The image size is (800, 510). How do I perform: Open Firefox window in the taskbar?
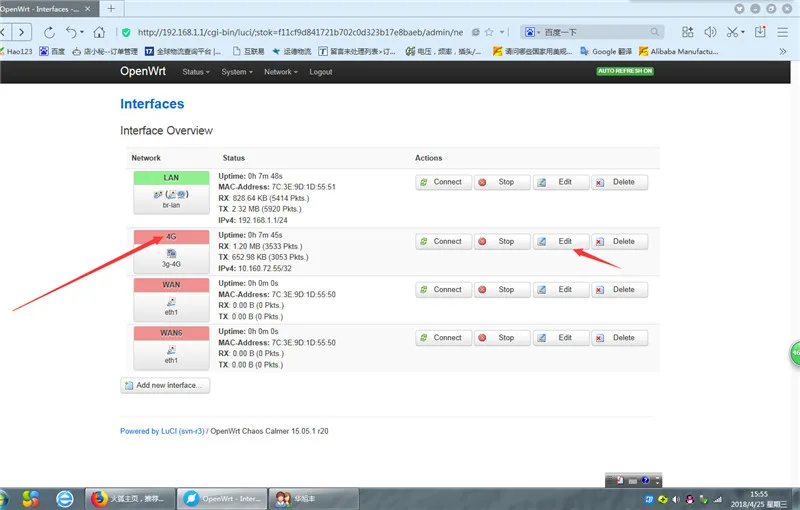(x=130, y=498)
